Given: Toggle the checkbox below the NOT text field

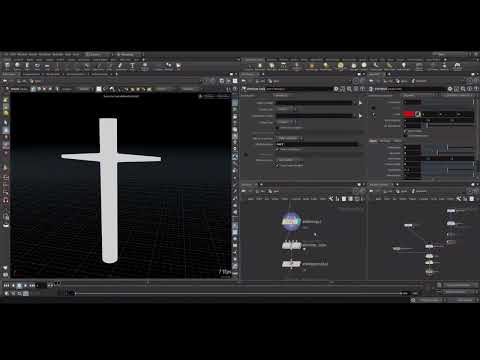Looking at the screenshot, I should coord(277,150).
